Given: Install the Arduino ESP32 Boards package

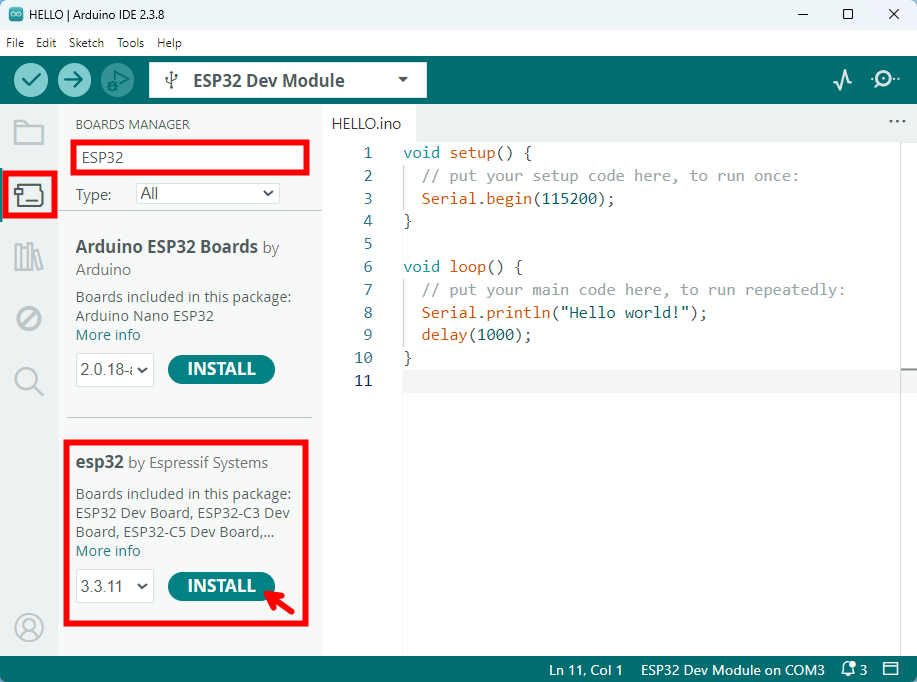Looking at the screenshot, I should 221,370.
